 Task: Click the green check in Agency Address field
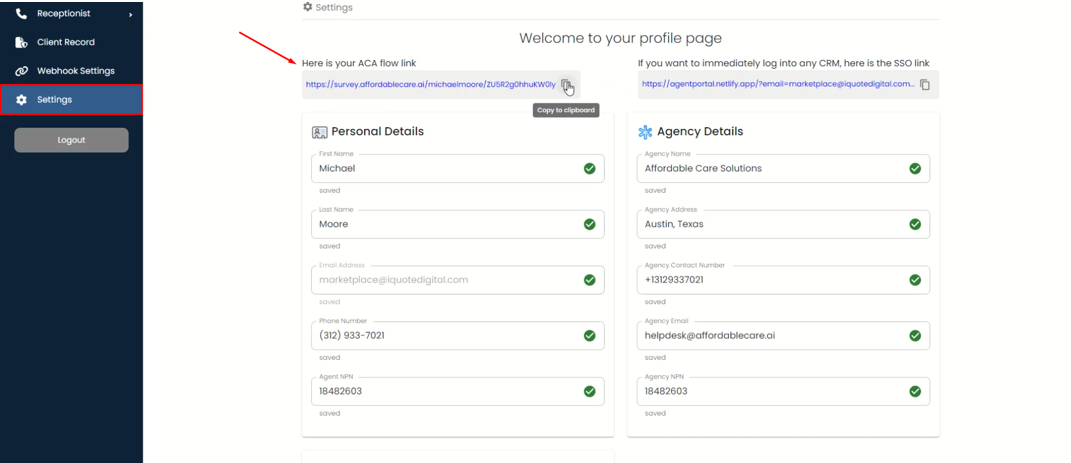[x=915, y=224]
